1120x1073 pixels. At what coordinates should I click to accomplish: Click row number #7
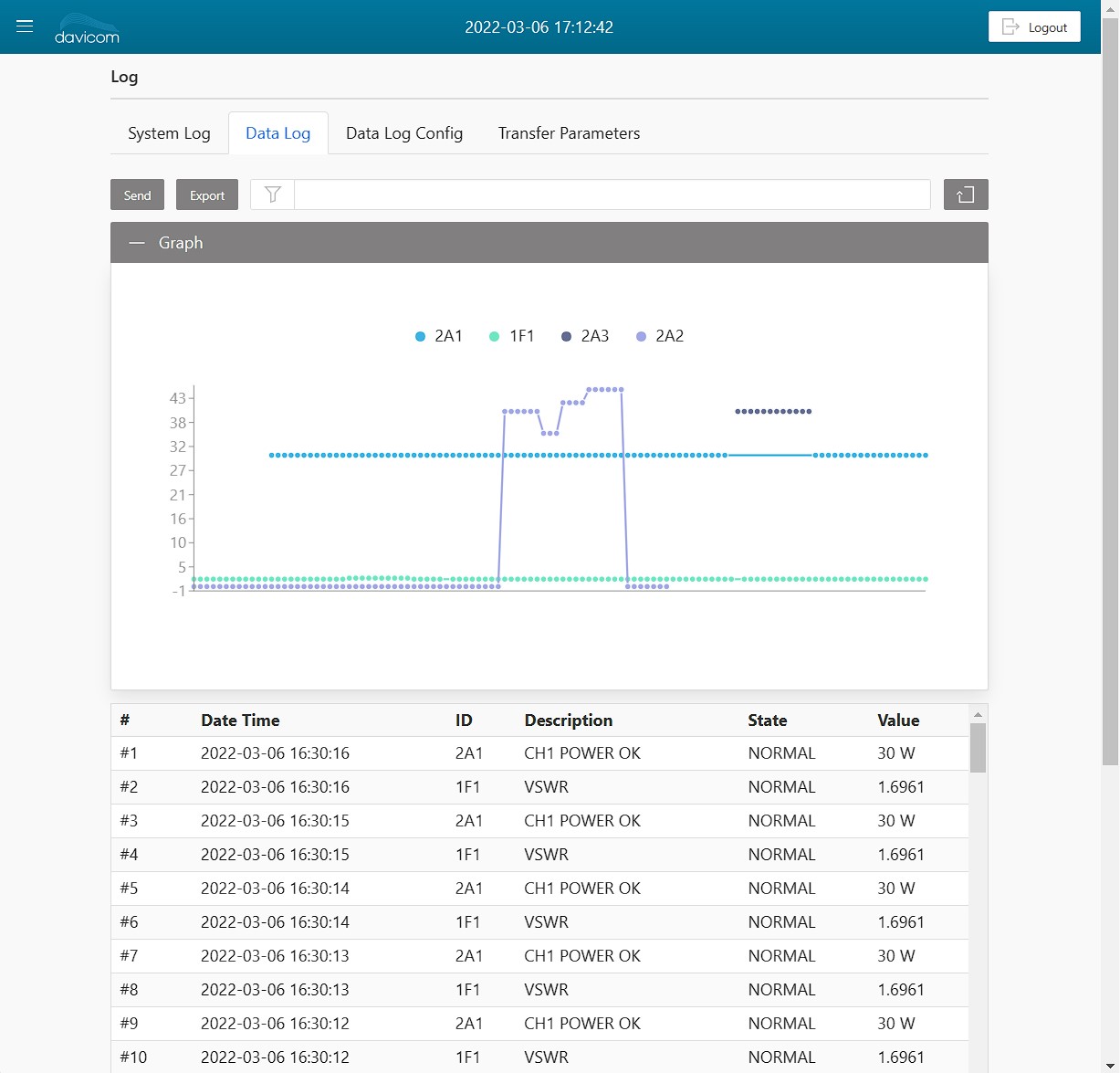click(129, 956)
